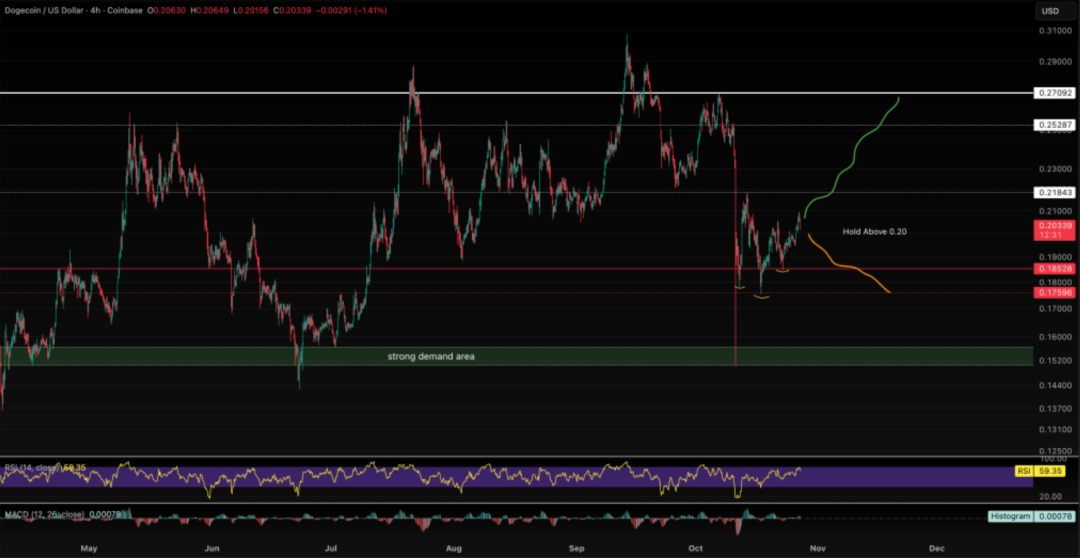
Task: Select the 0.25287 price level label
Action: click(x=1054, y=126)
